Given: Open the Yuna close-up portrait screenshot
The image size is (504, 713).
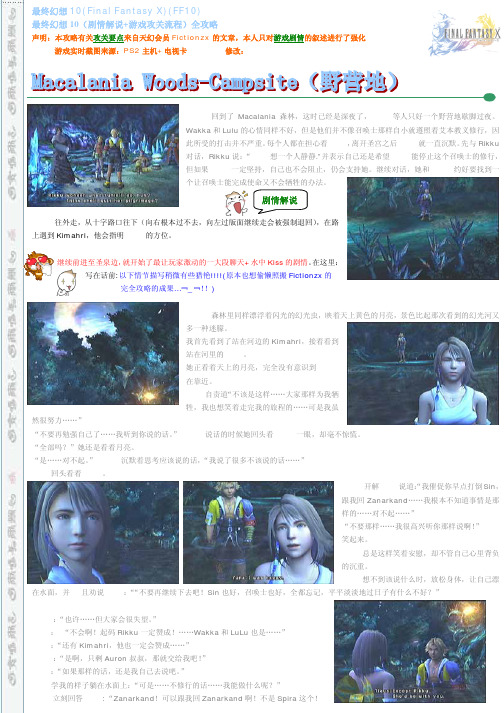Looking at the screenshot, I should pos(103,532).
